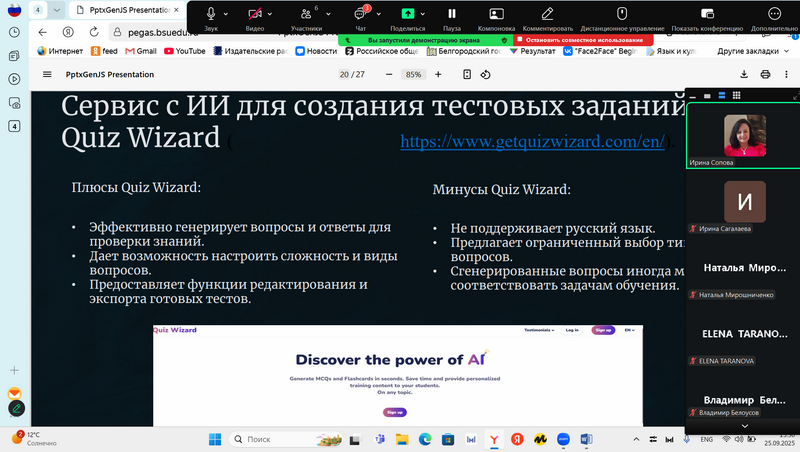The image size is (800, 452).
Task: Open the Чат panel in the meeting toolbar
Action: point(361,14)
